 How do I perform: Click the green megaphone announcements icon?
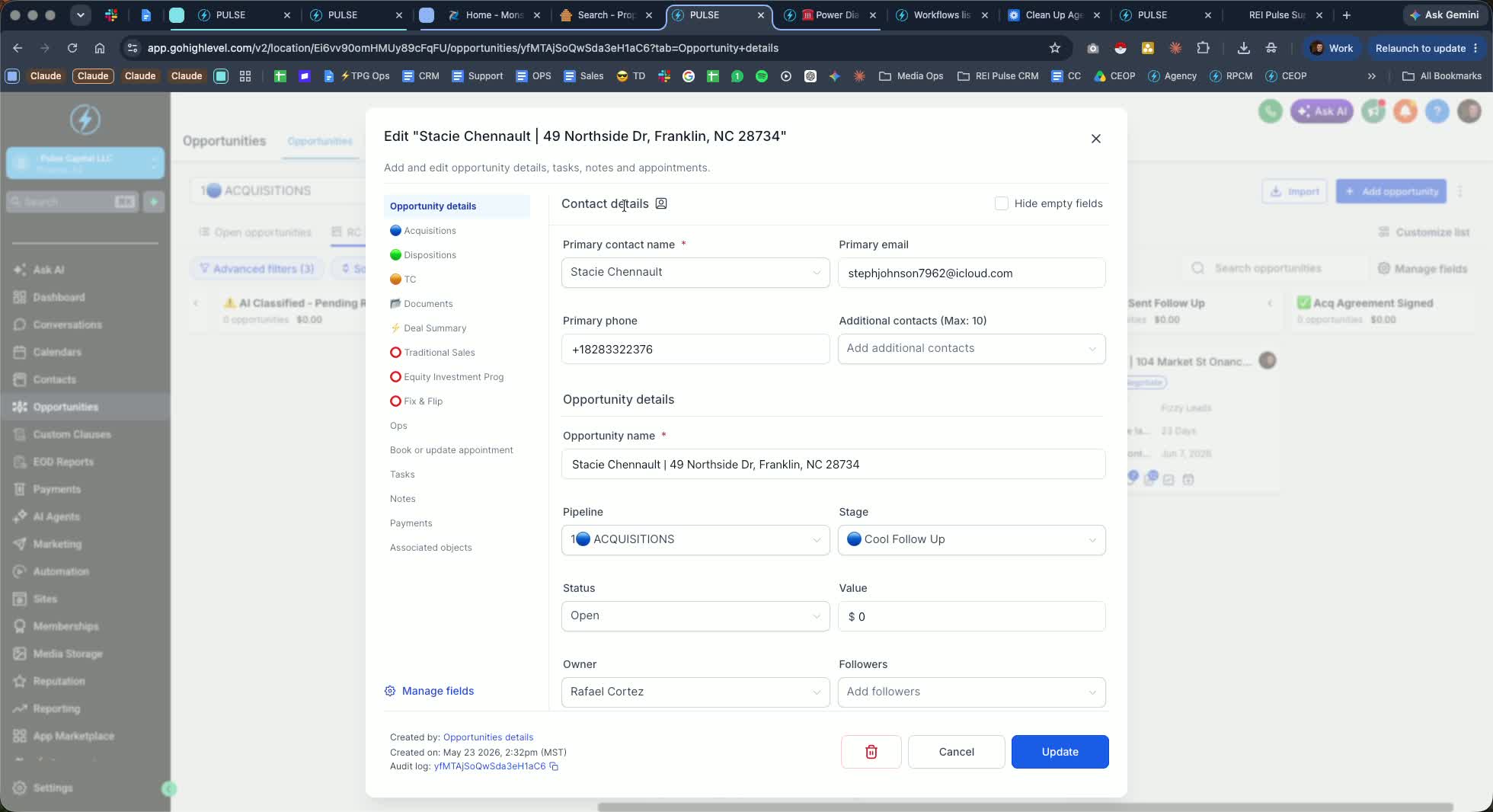[x=1373, y=111]
